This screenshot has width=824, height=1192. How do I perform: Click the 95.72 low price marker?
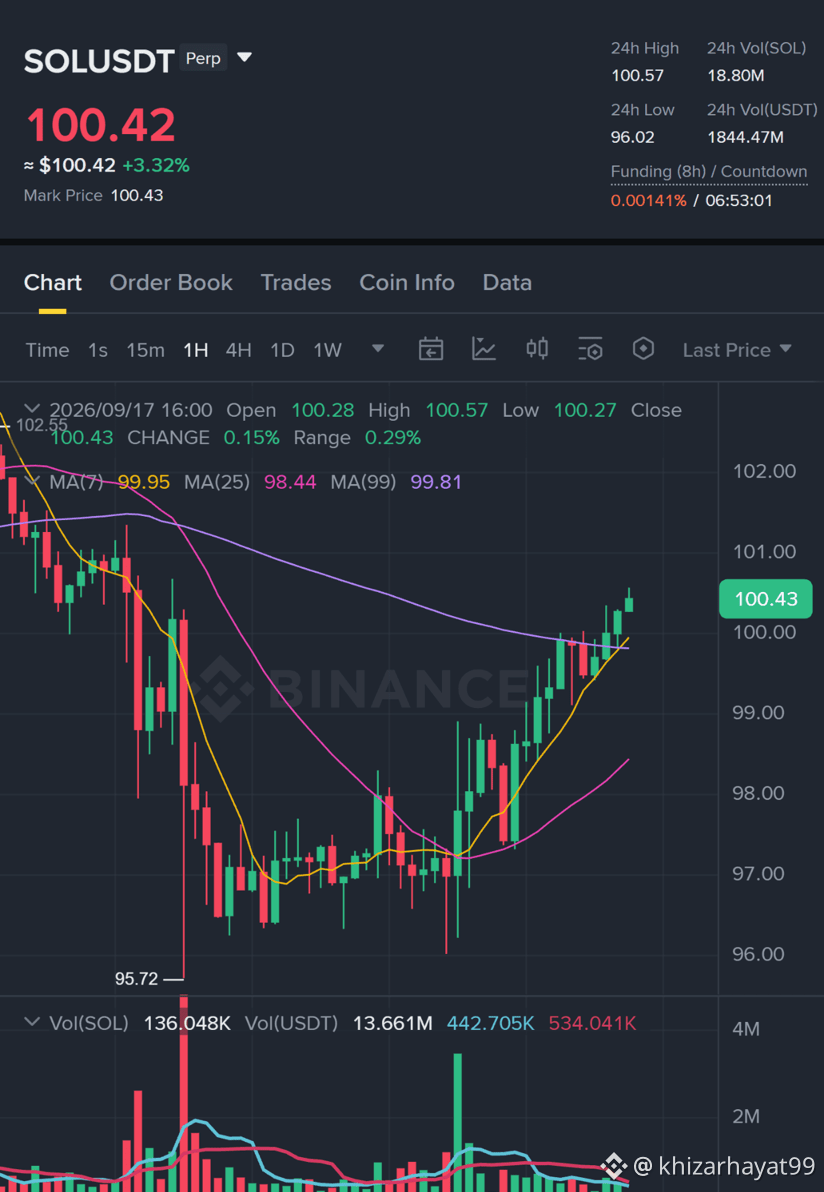136,978
